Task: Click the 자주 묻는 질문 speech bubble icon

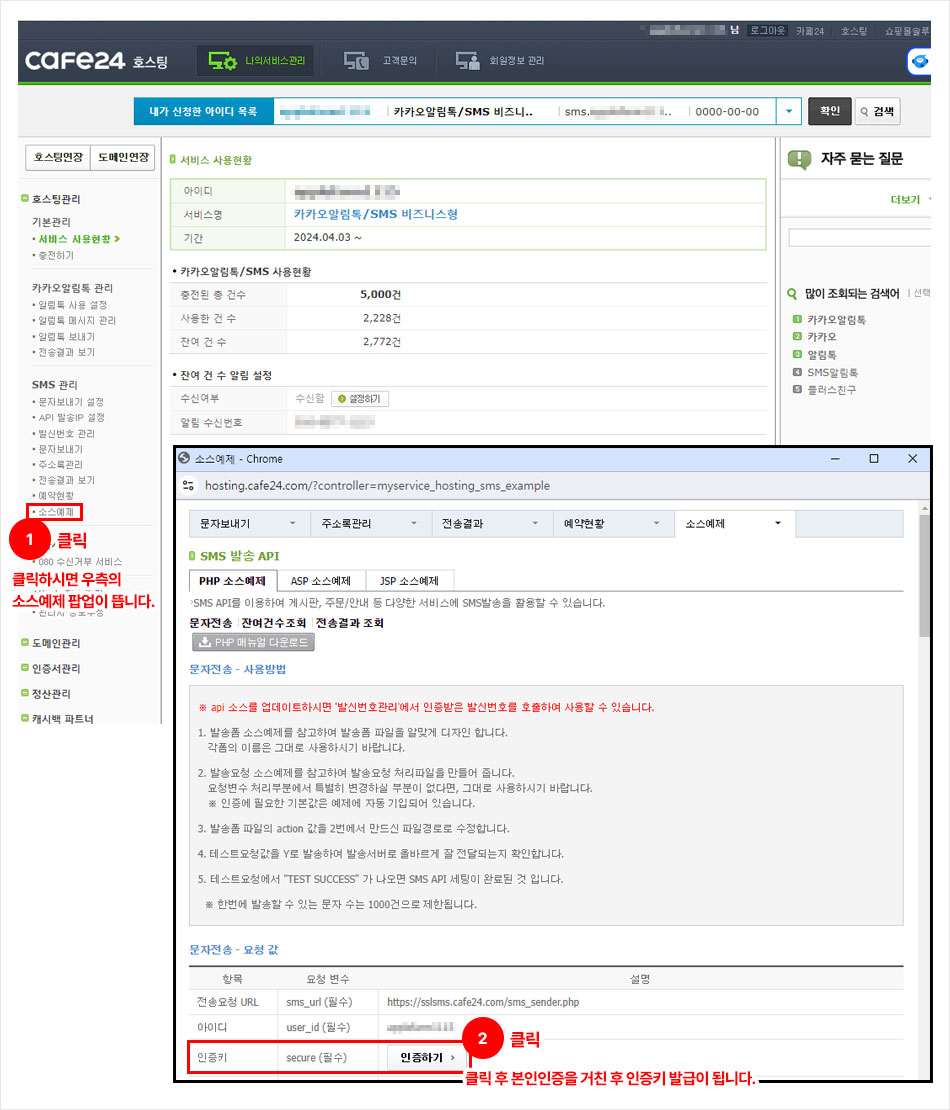Action: pyautogui.click(x=799, y=159)
